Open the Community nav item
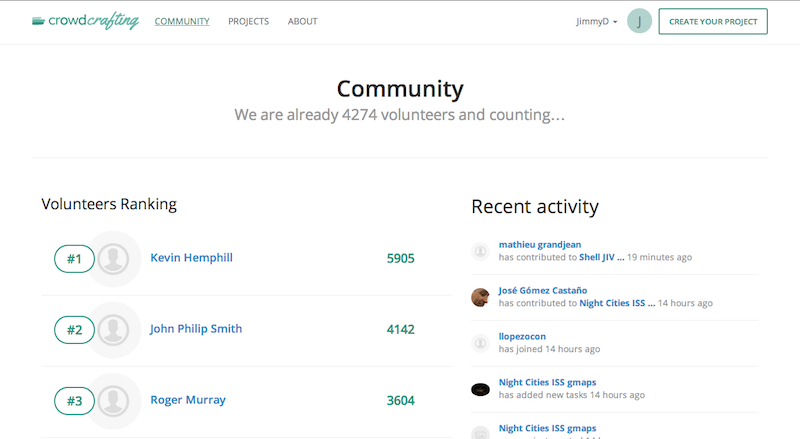Viewport: 800px width, 439px height. 182,21
